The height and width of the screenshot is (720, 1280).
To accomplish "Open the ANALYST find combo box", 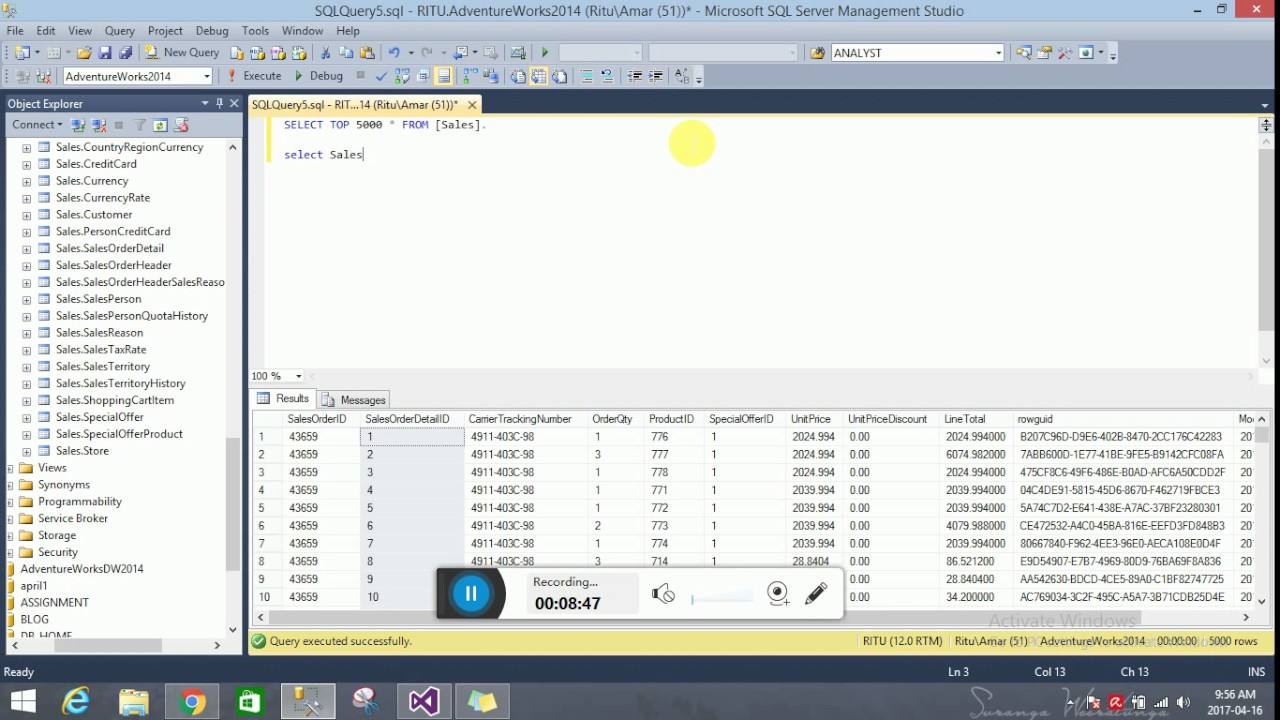I will pos(998,52).
